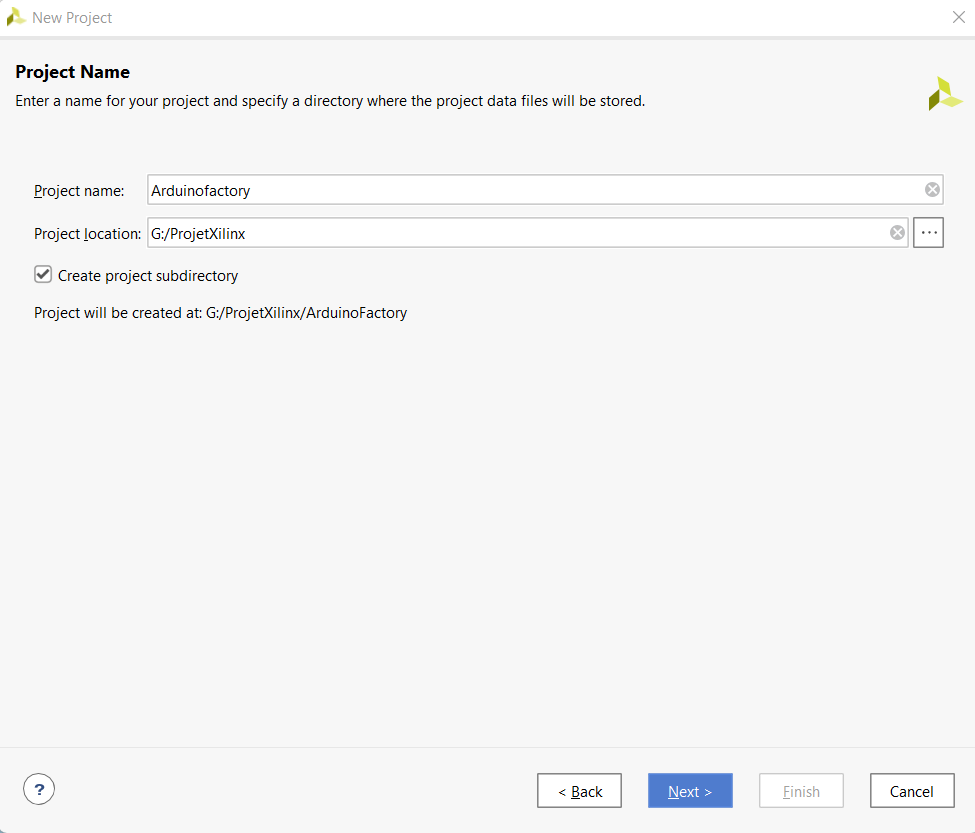The width and height of the screenshot is (975, 833).
Task: Click the greyed-out Finish button
Action: (801, 791)
